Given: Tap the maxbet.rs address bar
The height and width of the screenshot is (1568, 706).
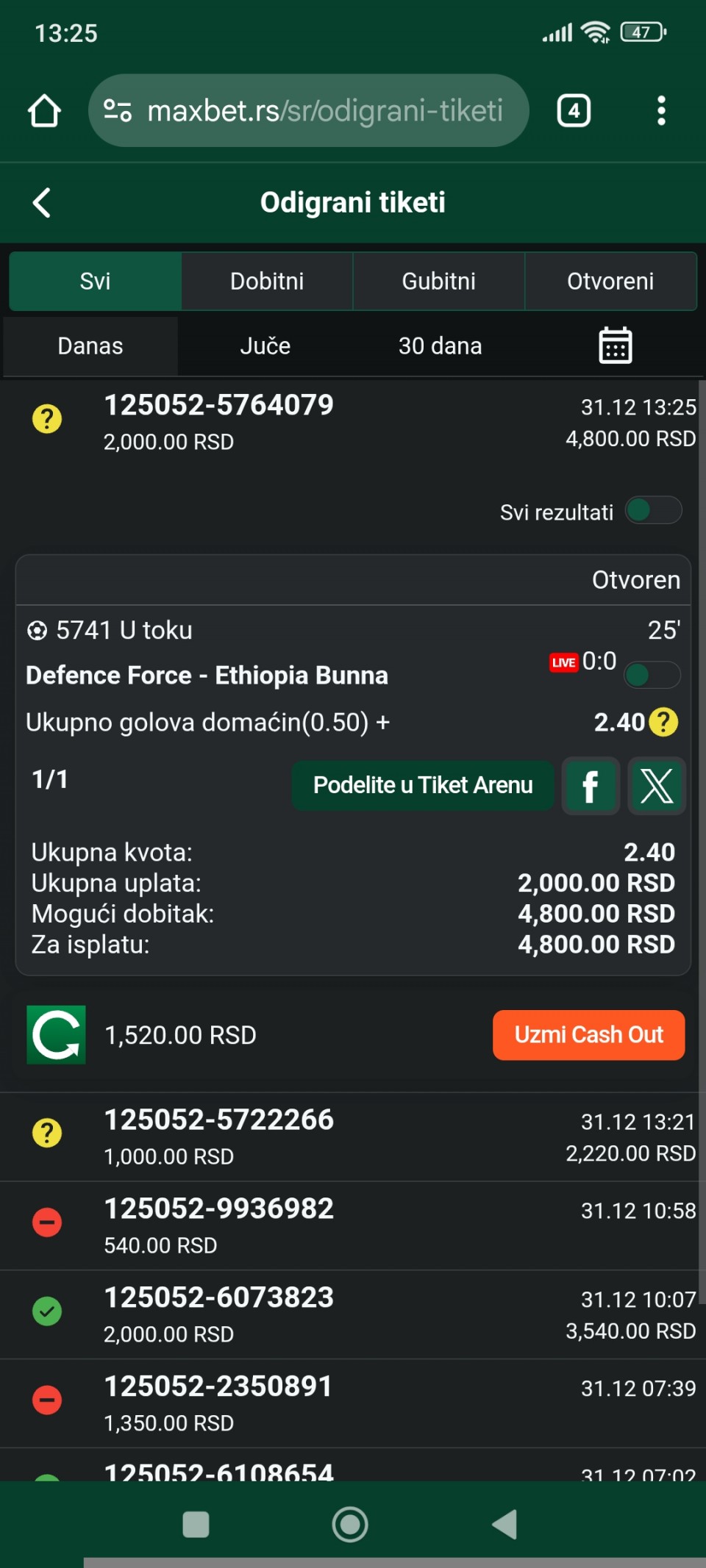Looking at the screenshot, I should 309,111.
